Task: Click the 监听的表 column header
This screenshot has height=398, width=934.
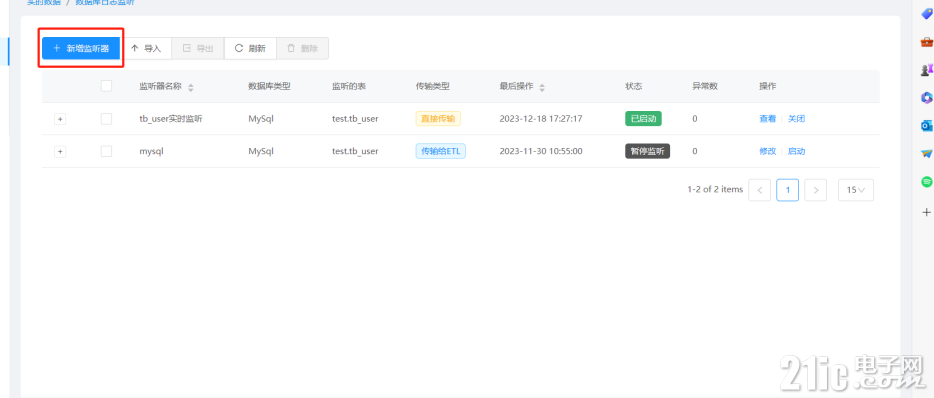Action: [349, 86]
